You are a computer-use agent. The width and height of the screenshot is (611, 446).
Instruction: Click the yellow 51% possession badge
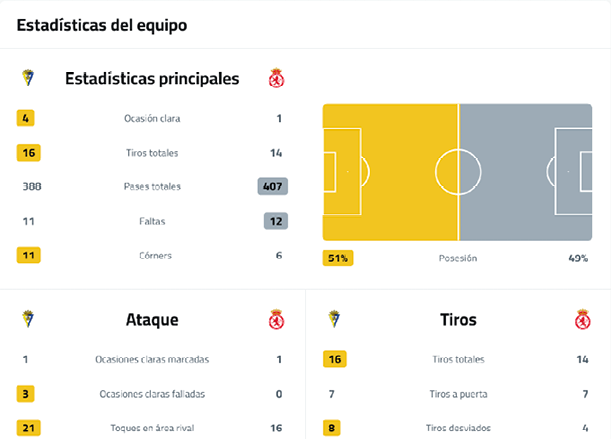pos(337,258)
